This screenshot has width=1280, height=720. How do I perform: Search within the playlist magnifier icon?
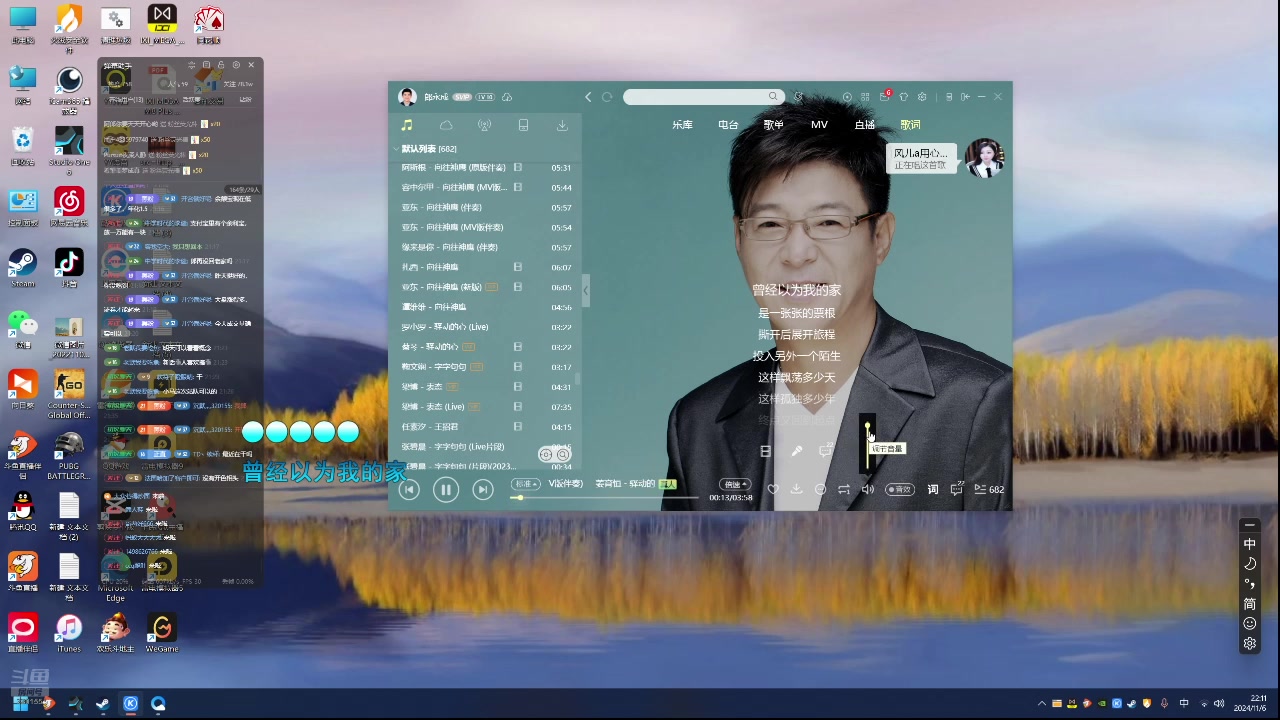point(563,455)
